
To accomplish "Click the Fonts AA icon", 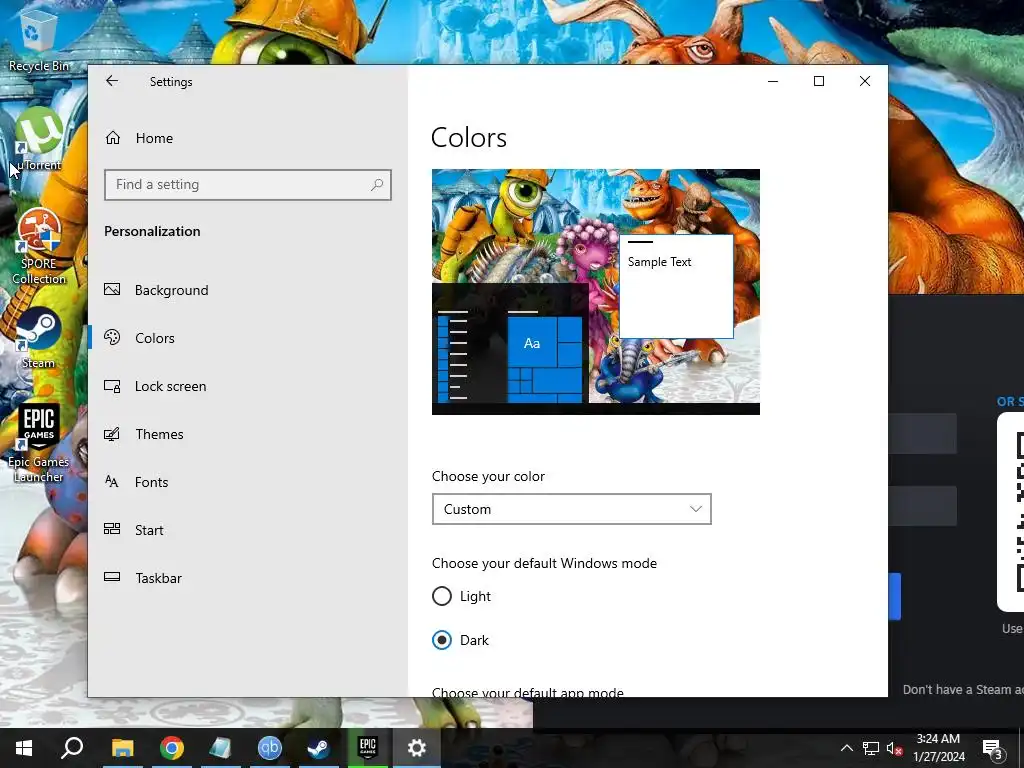I will pyautogui.click(x=112, y=482).
